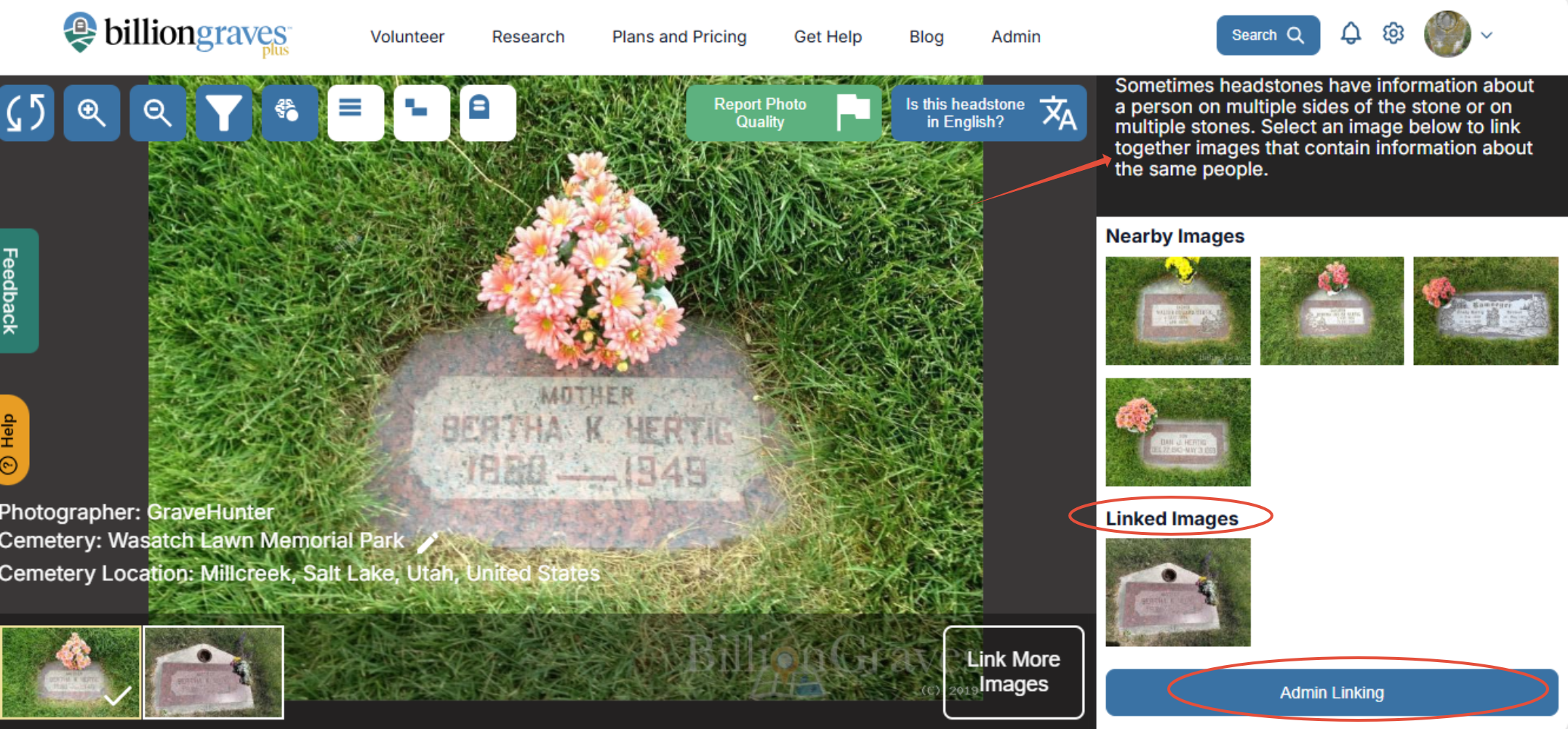Screen dimensions: 1568x729
Task: Click the staggered blocks layout icon
Action: click(x=422, y=113)
